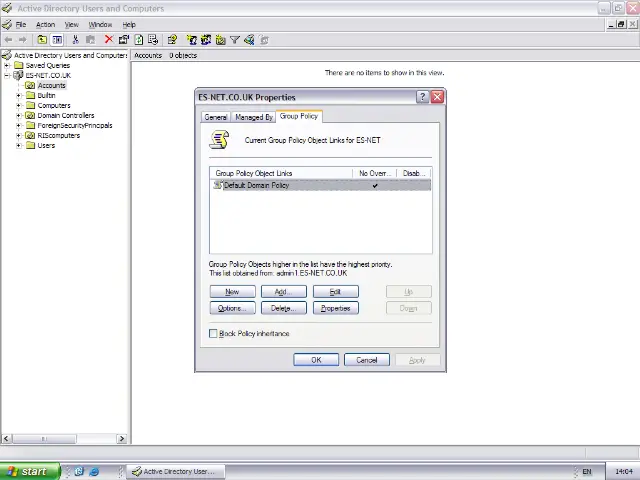Confirm the dialog with OK

point(316,360)
